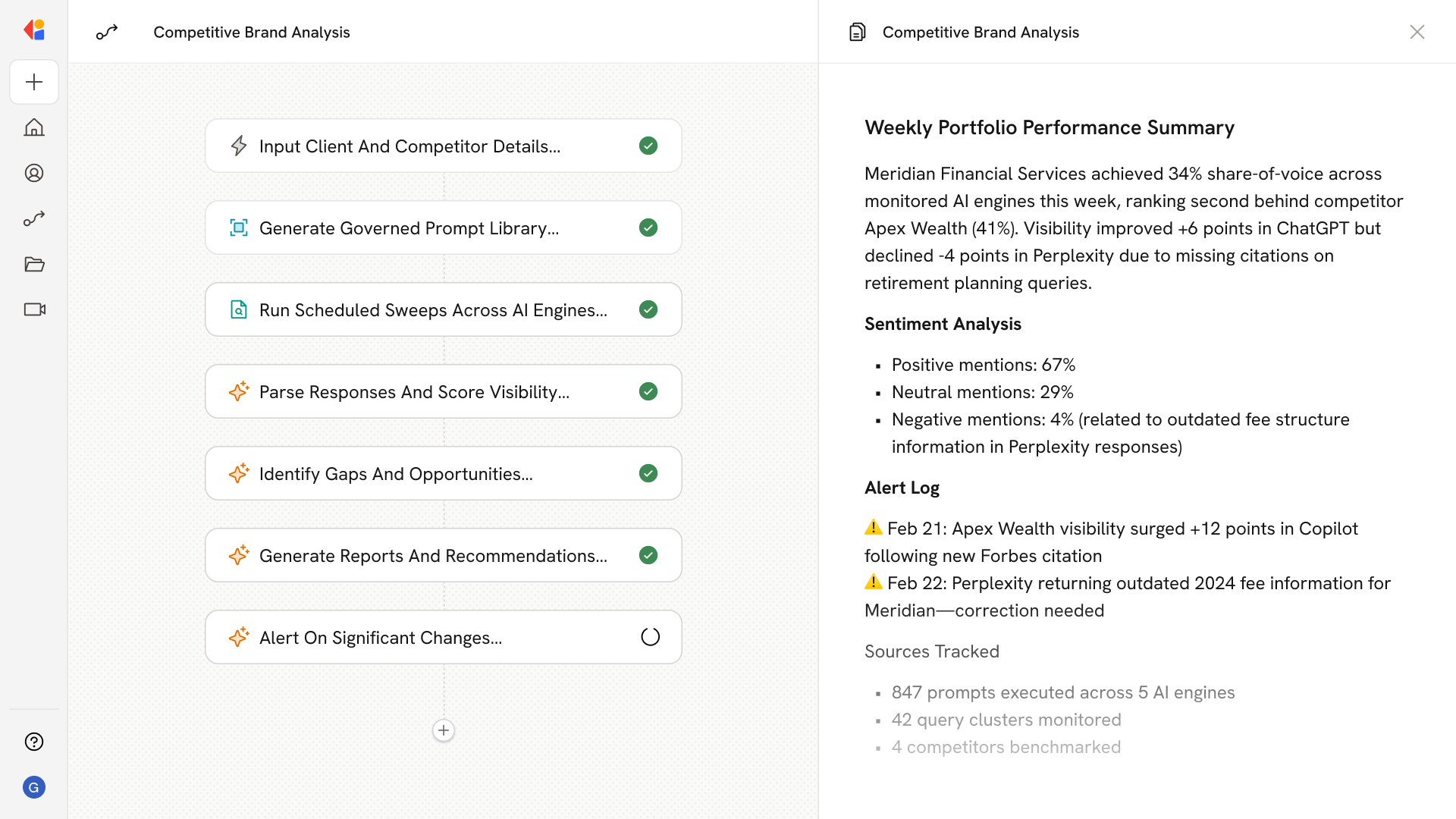Click the G user avatar
This screenshot has height=819, width=1456.
[34, 787]
